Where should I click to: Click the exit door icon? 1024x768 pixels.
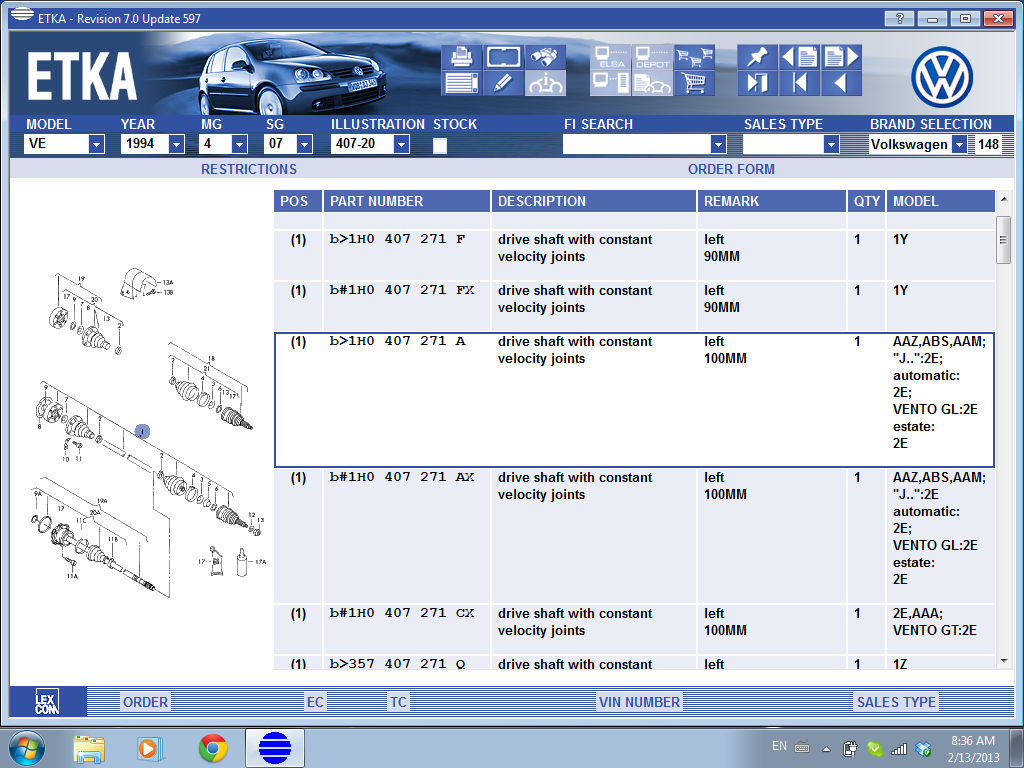[x=757, y=83]
